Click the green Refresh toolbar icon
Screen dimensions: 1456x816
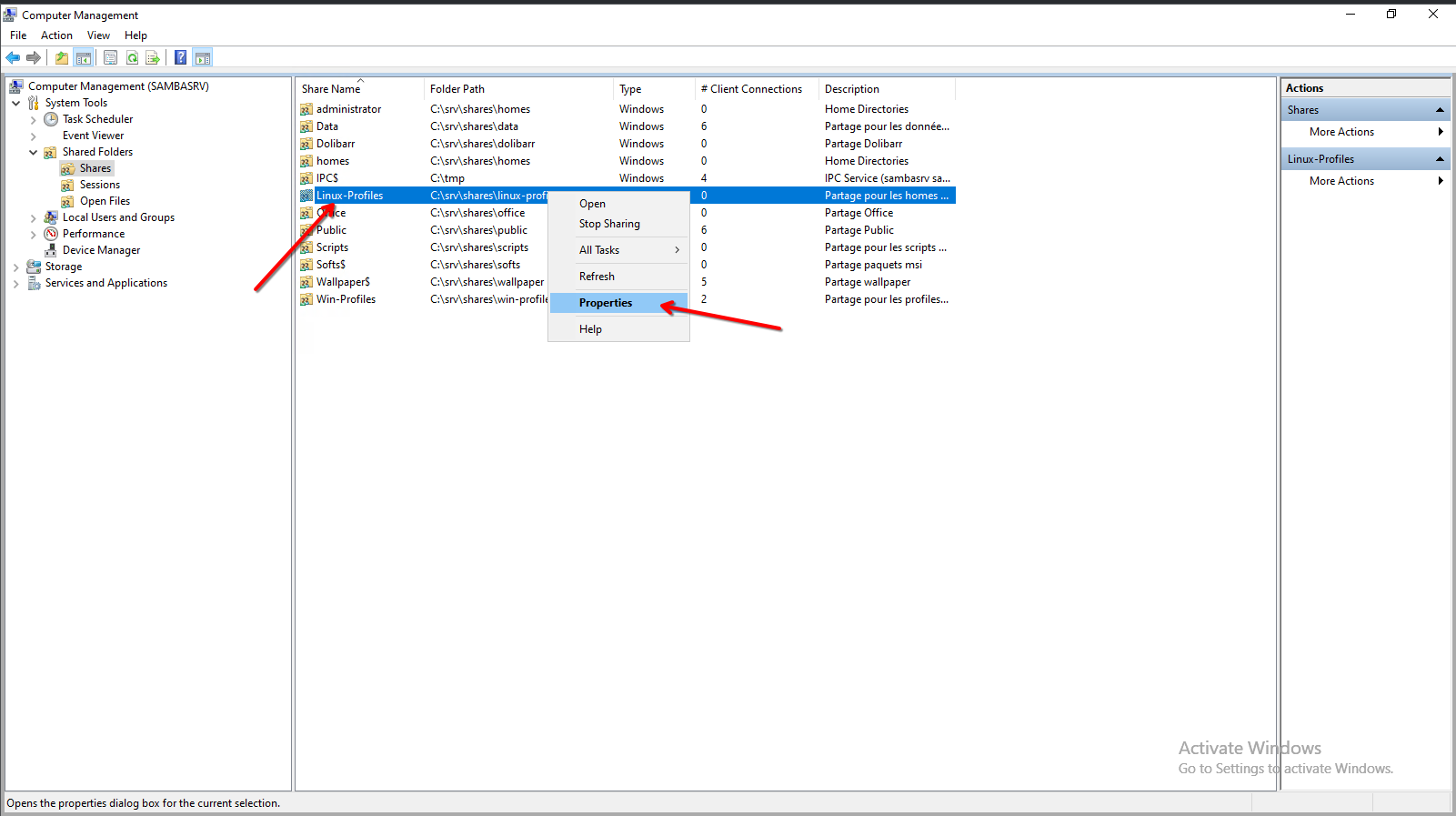[132, 58]
